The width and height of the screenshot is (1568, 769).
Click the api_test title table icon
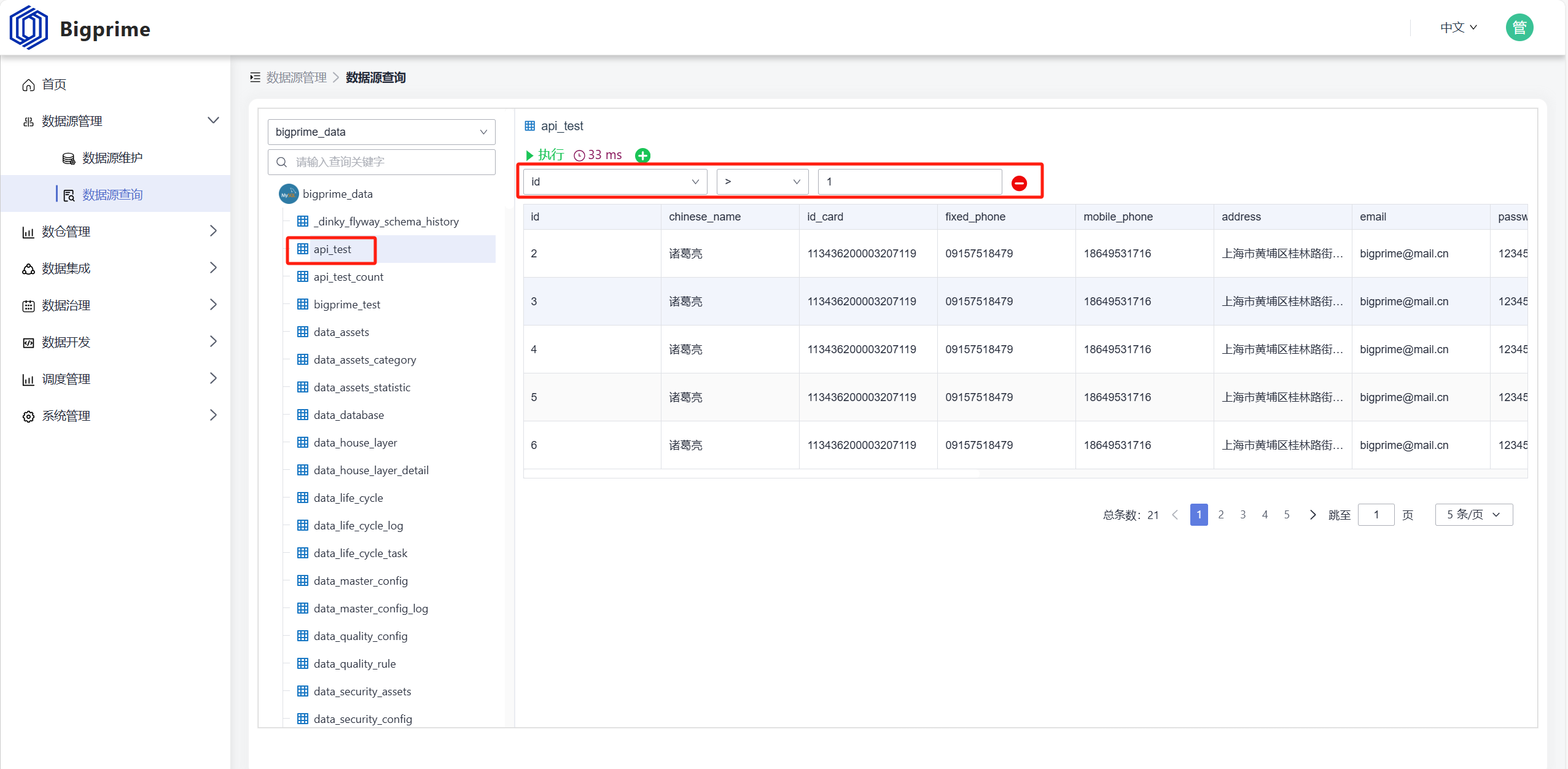coord(529,126)
